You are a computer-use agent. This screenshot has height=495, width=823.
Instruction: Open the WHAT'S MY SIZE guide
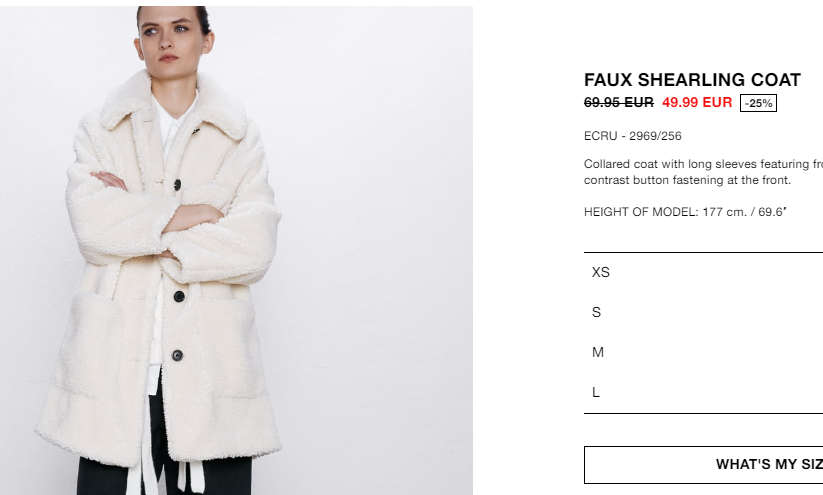703,465
